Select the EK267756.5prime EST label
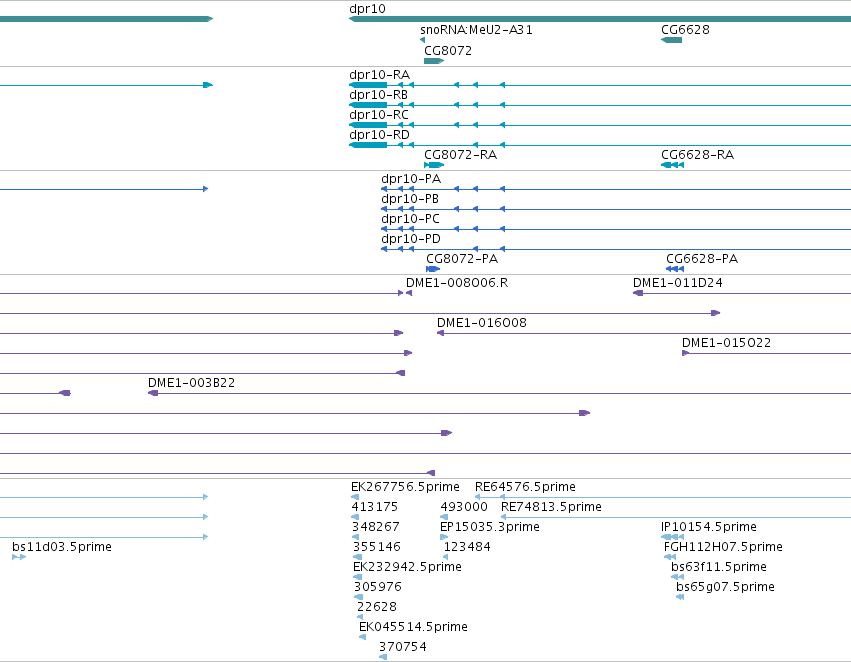 tap(405, 487)
